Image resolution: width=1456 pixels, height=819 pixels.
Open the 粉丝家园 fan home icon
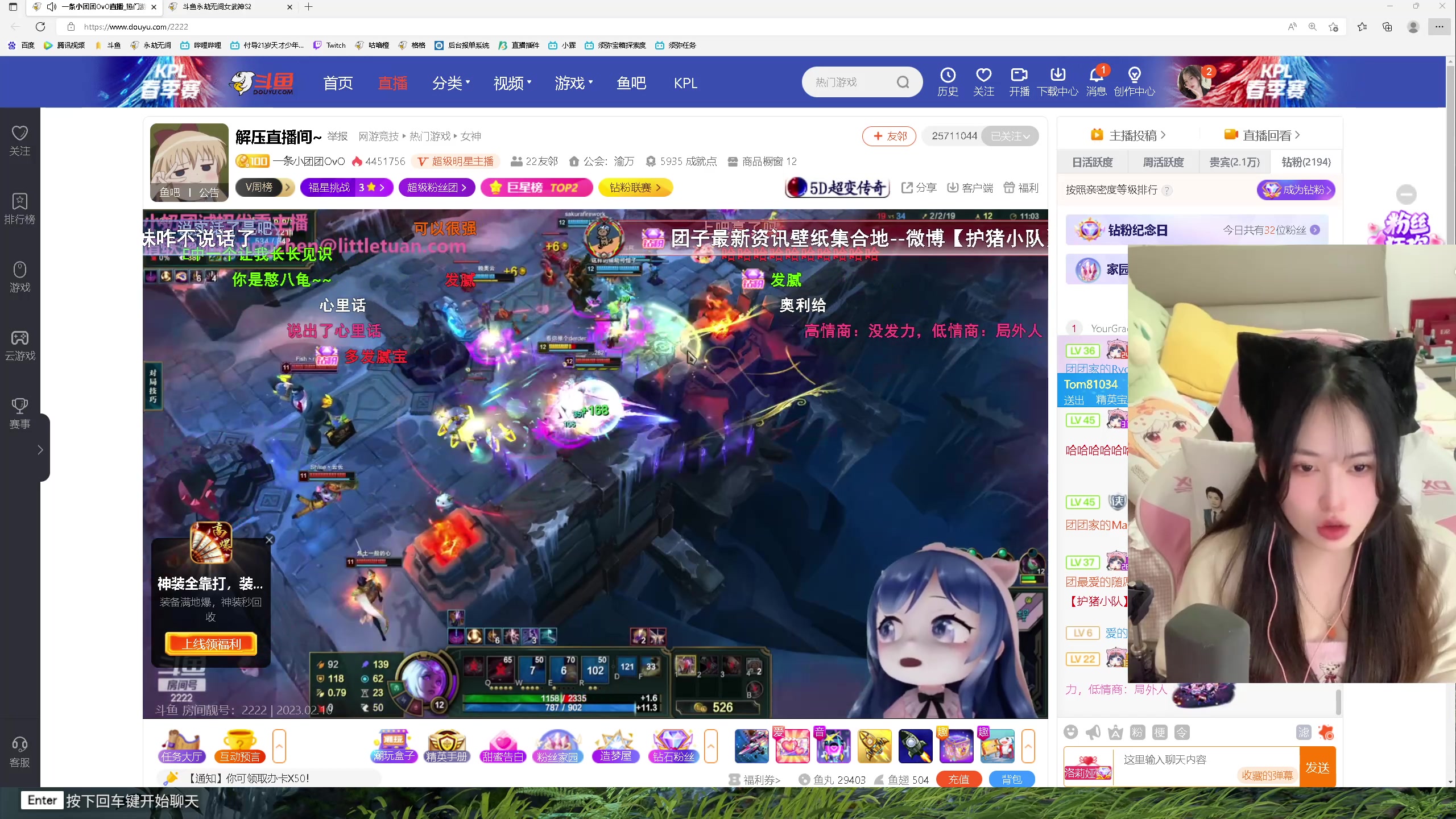(558, 745)
